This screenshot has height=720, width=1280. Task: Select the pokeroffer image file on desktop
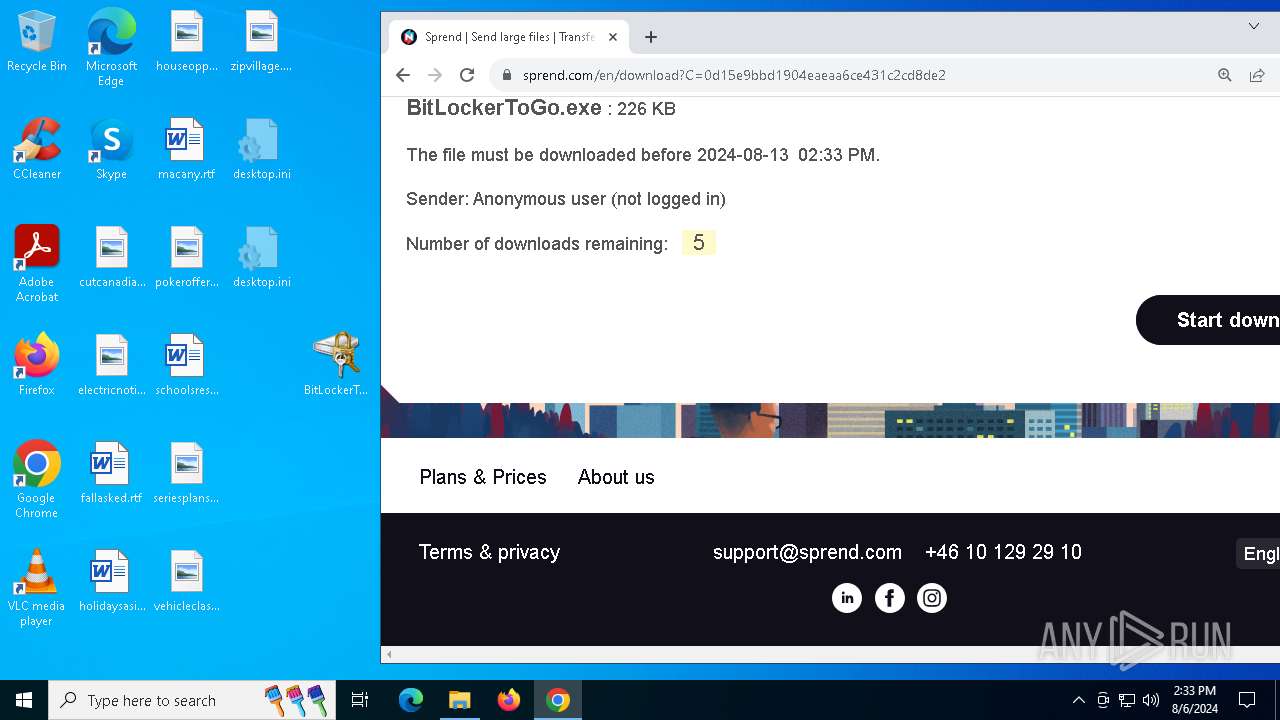click(x=186, y=257)
